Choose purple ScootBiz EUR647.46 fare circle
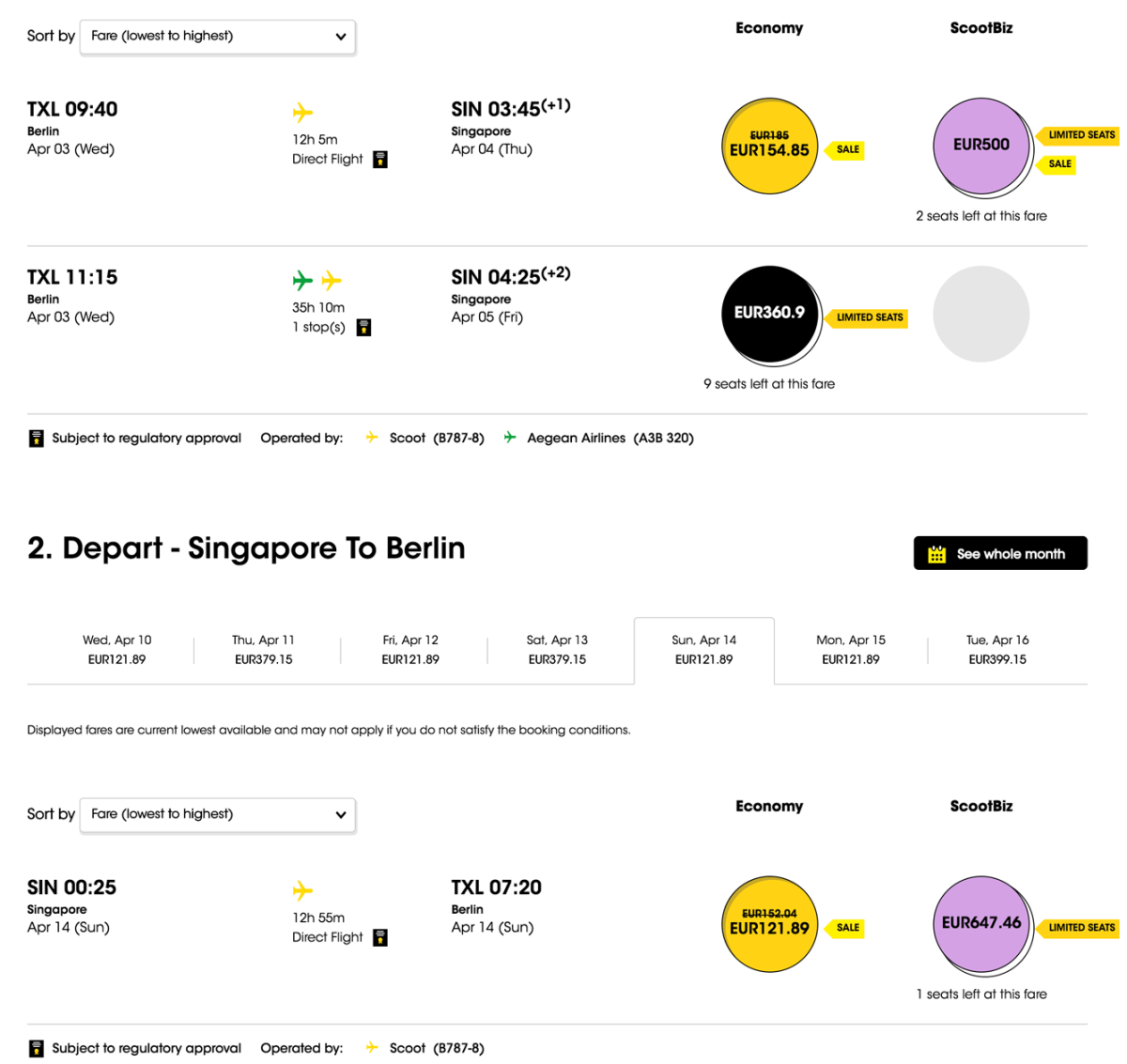 pos(980,924)
